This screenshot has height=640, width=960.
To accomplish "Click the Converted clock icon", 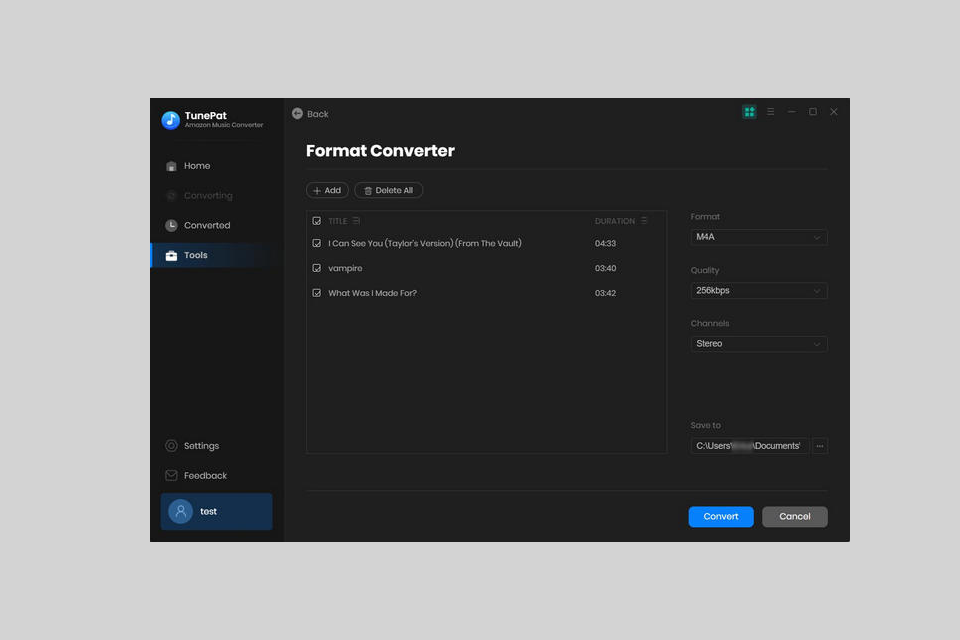I will [x=171, y=225].
